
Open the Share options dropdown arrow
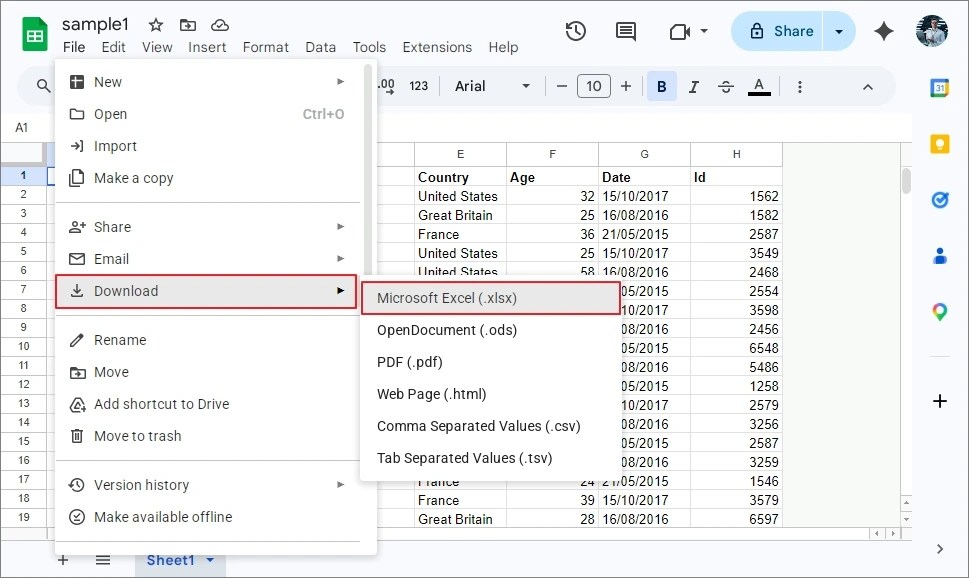839,31
